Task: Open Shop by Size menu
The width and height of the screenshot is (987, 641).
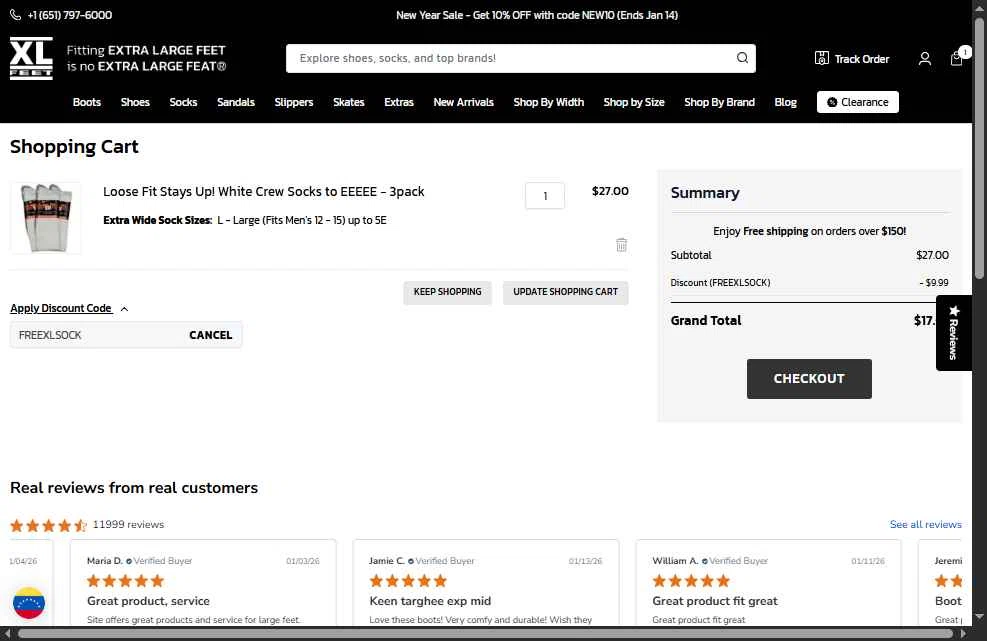Action: pyautogui.click(x=634, y=102)
